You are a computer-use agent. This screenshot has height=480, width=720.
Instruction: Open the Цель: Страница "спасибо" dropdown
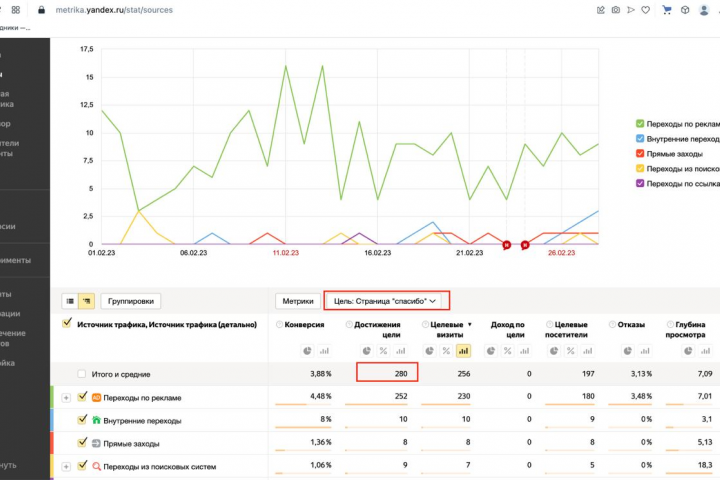coord(385,301)
